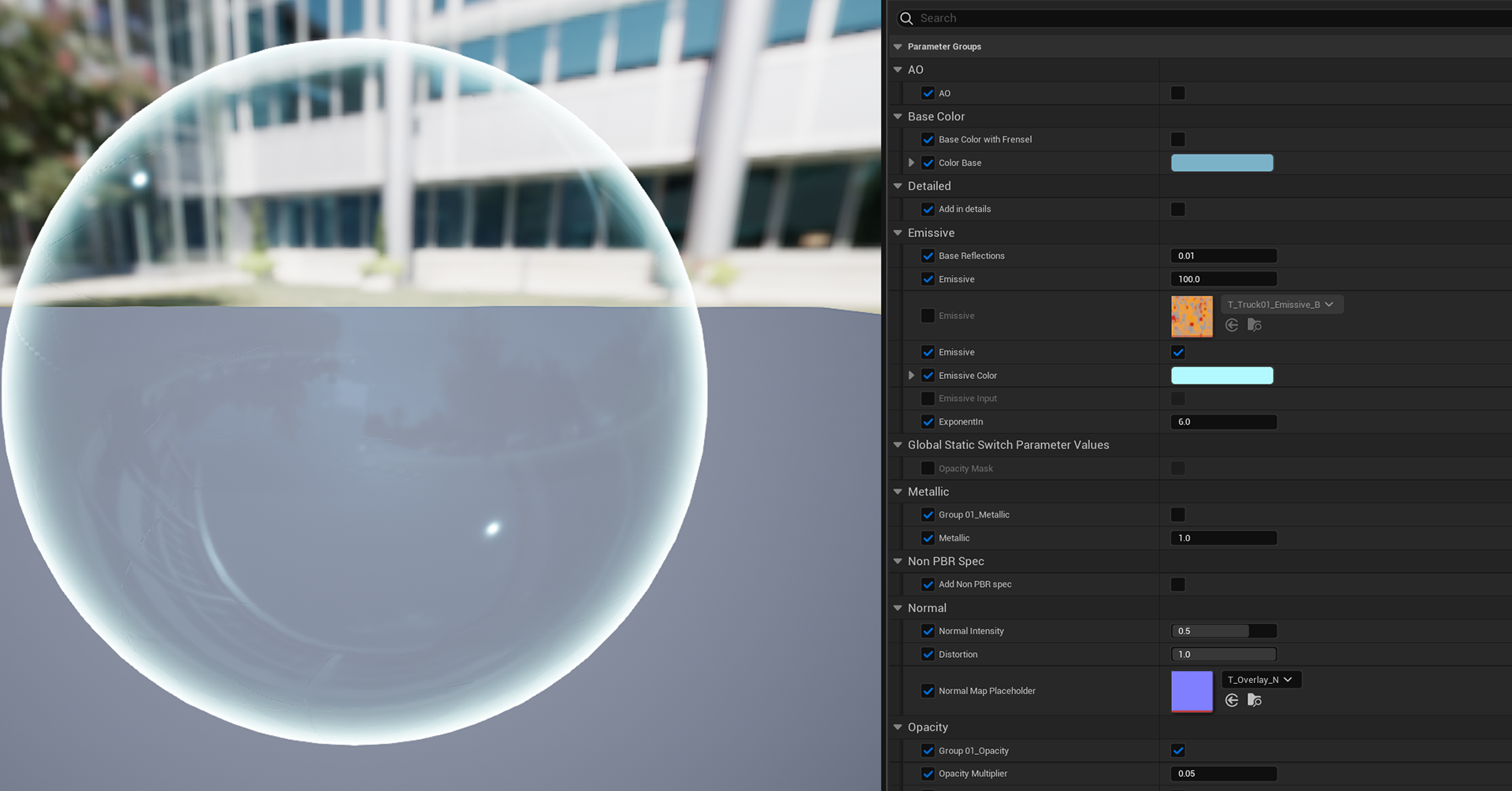
Task: Use selected asset for Emissive texture
Action: [x=1232, y=325]
